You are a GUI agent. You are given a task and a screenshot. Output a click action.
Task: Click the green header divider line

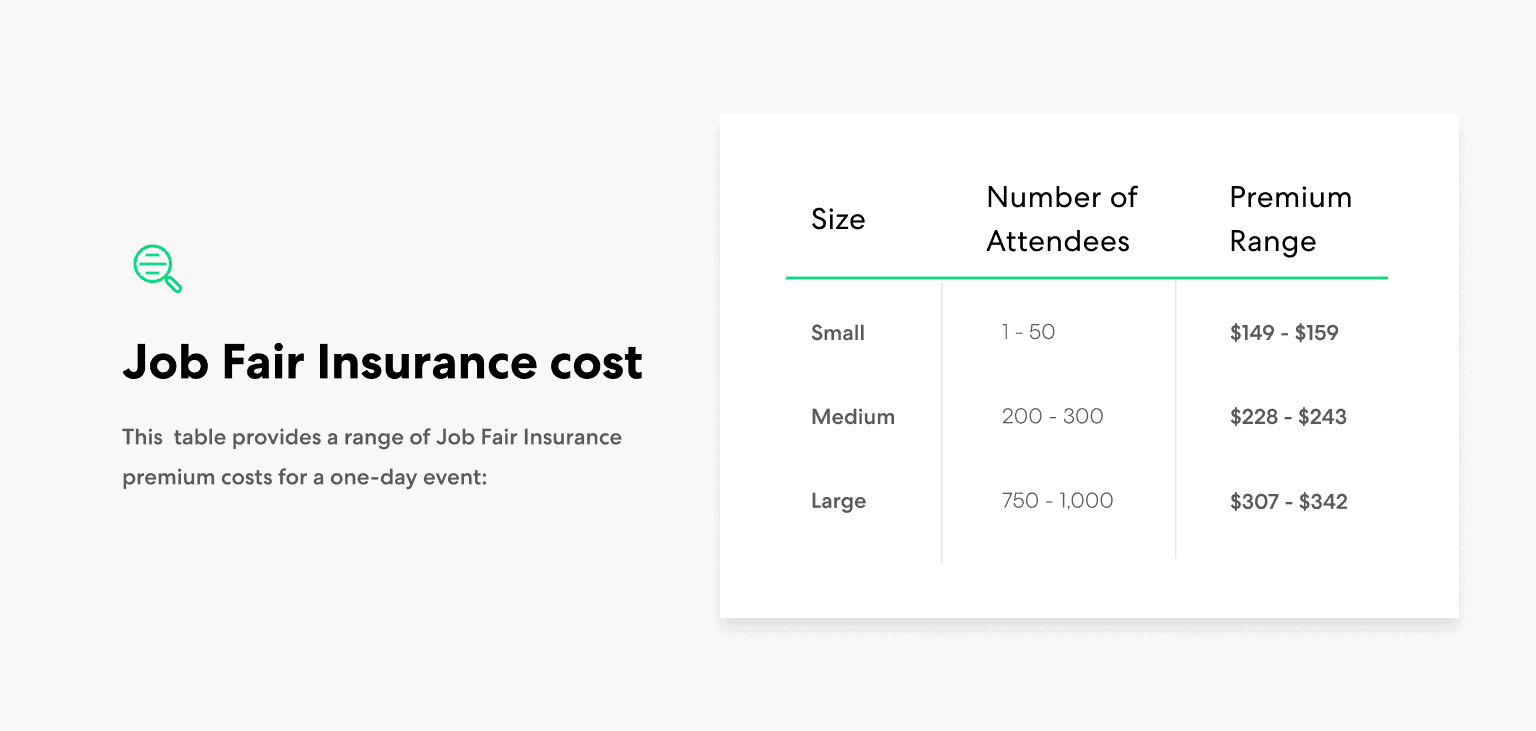click(x=1086, y=278)
